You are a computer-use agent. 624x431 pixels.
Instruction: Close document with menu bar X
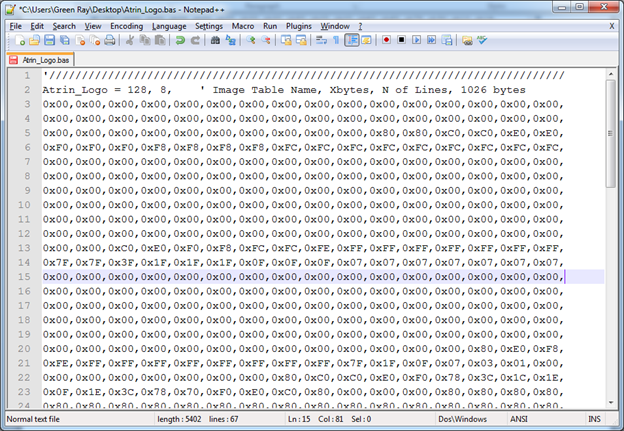pos(612,26)
